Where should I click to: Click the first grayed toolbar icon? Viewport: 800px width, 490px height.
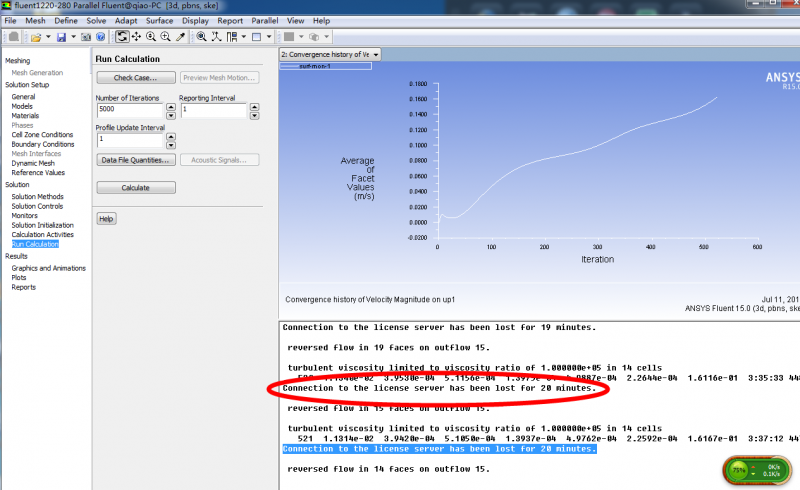[14, 37]
